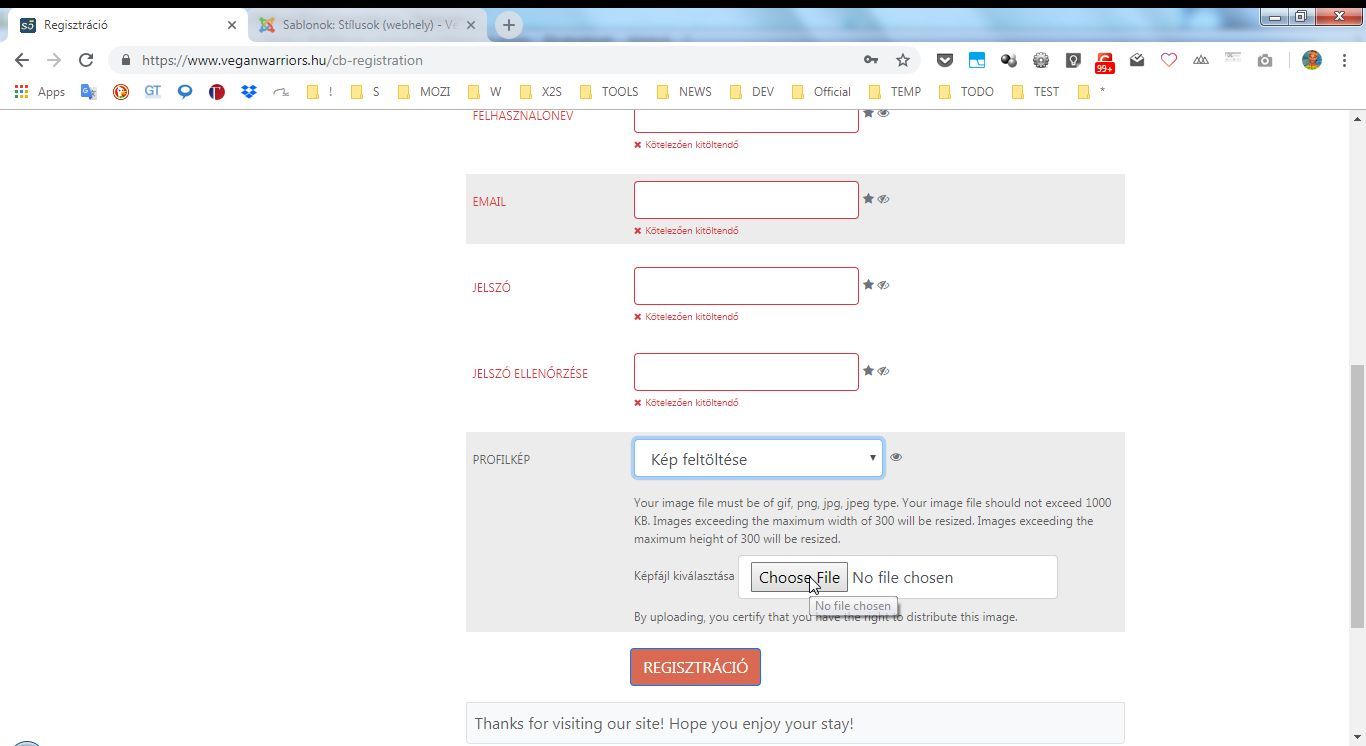This screenshot has width=1366, height=746.
Task: Open the TOOLS bookmarks folder
Action: tap(609, 92)
